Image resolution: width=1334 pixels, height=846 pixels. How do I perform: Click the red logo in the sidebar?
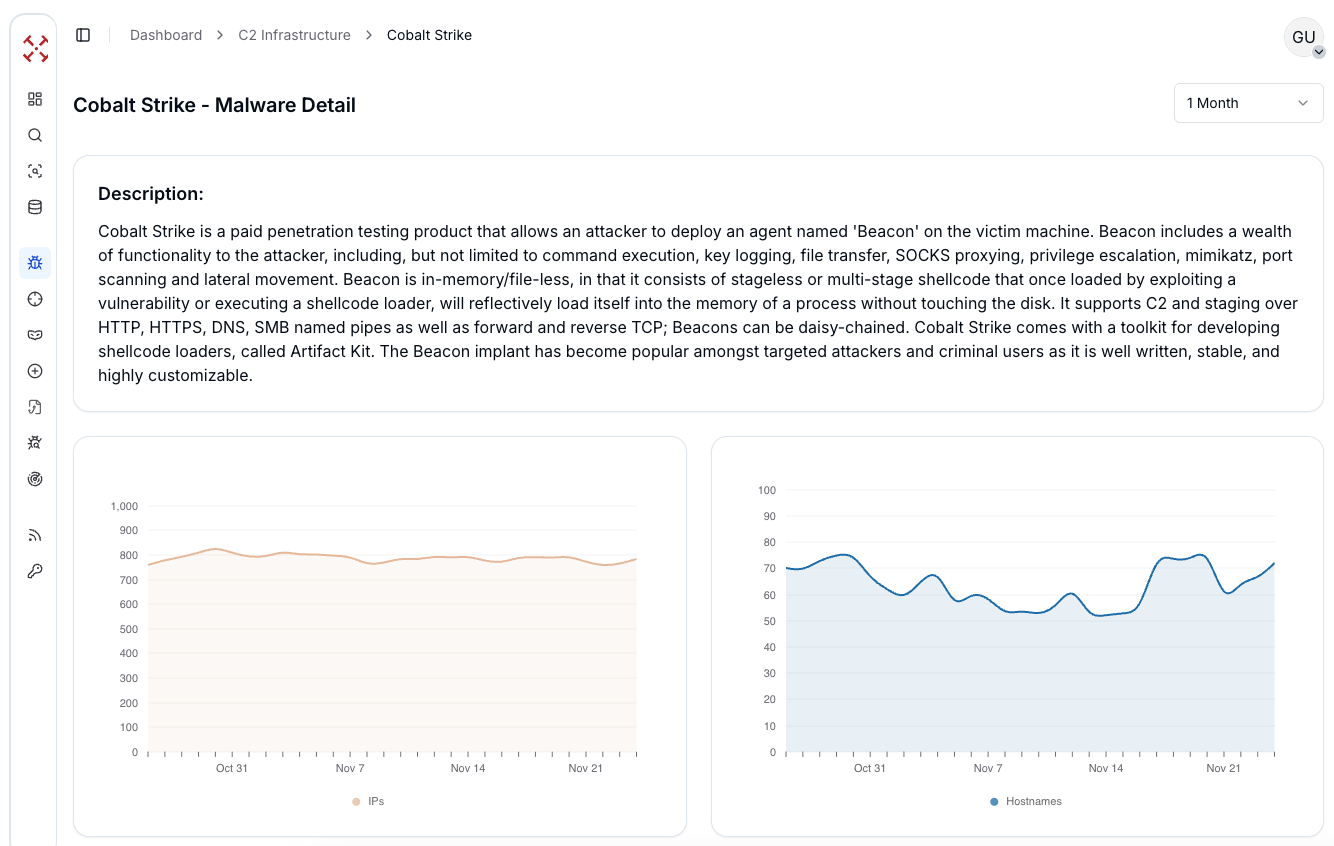pyautogui.click(x=35, y=48)
